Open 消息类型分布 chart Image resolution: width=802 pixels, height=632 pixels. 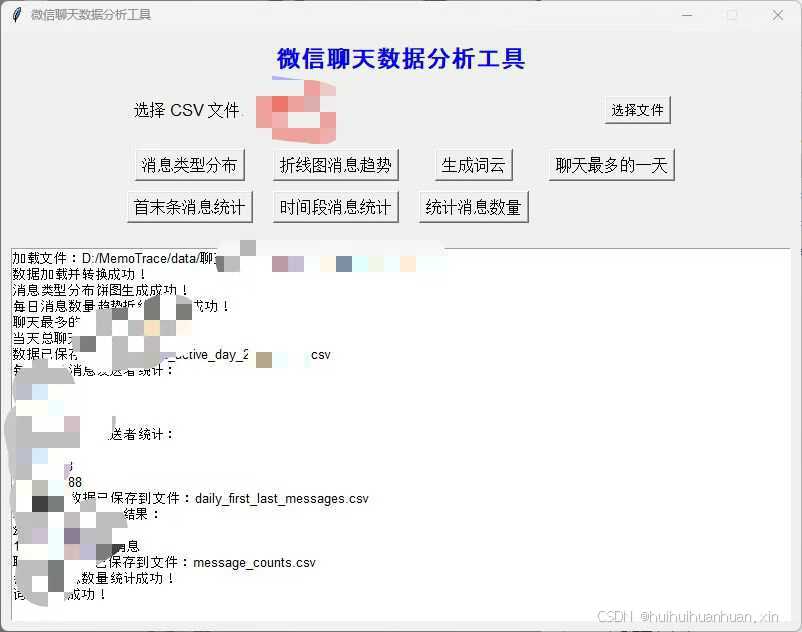coord(189,165)
